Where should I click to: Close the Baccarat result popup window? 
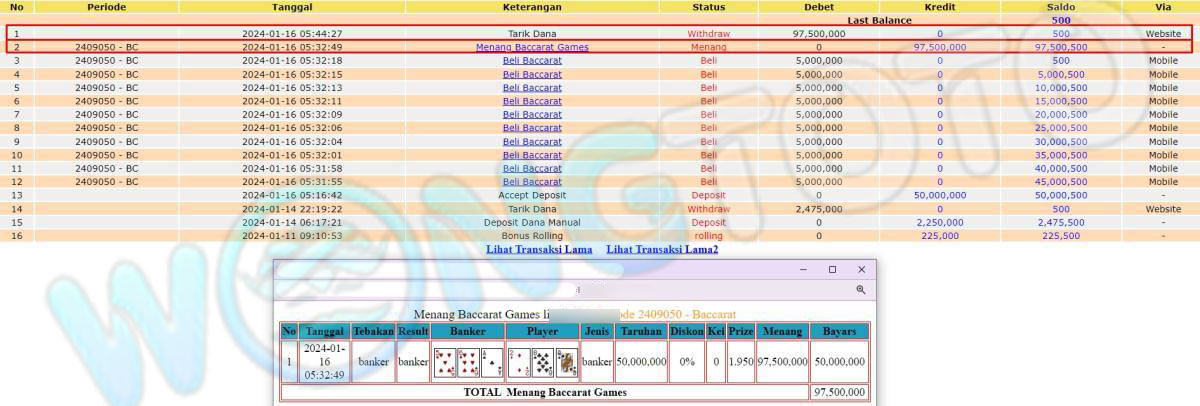[861, 270]
